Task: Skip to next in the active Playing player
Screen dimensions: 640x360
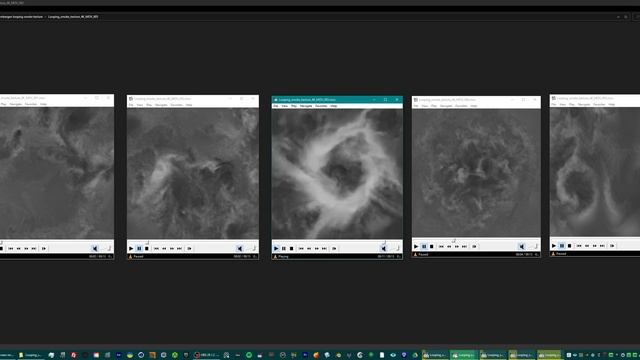Action: click(324, 248)
